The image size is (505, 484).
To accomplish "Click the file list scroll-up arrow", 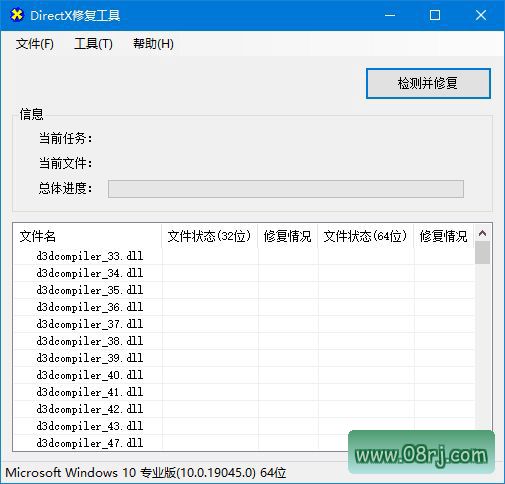I will point(482,233).
